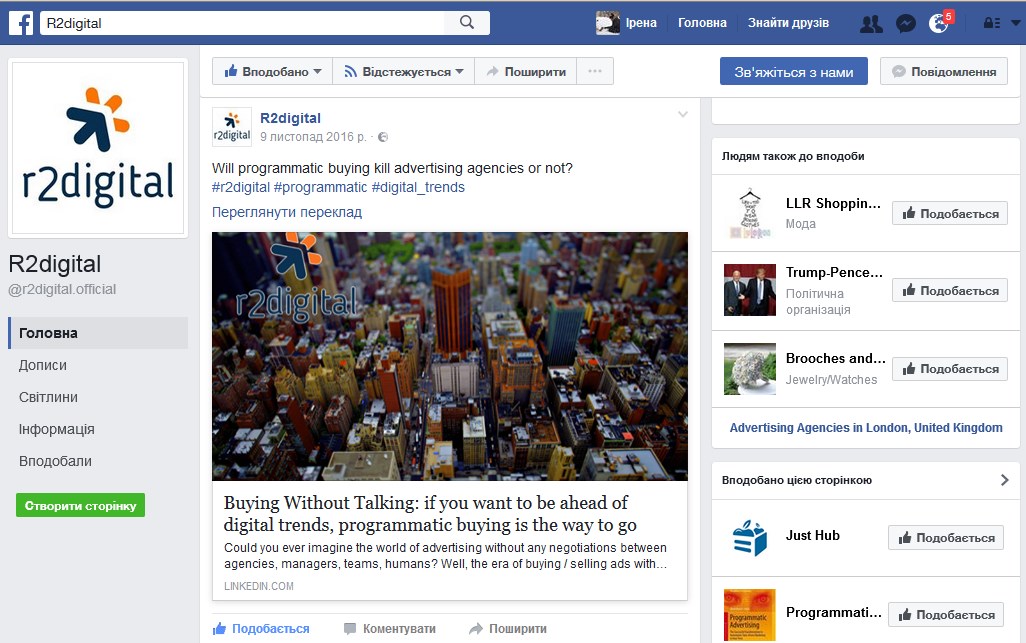The width and height of the screenshot is (1026, 643).
Task: Click inside the R2digital search field
Action: point(242,23)
